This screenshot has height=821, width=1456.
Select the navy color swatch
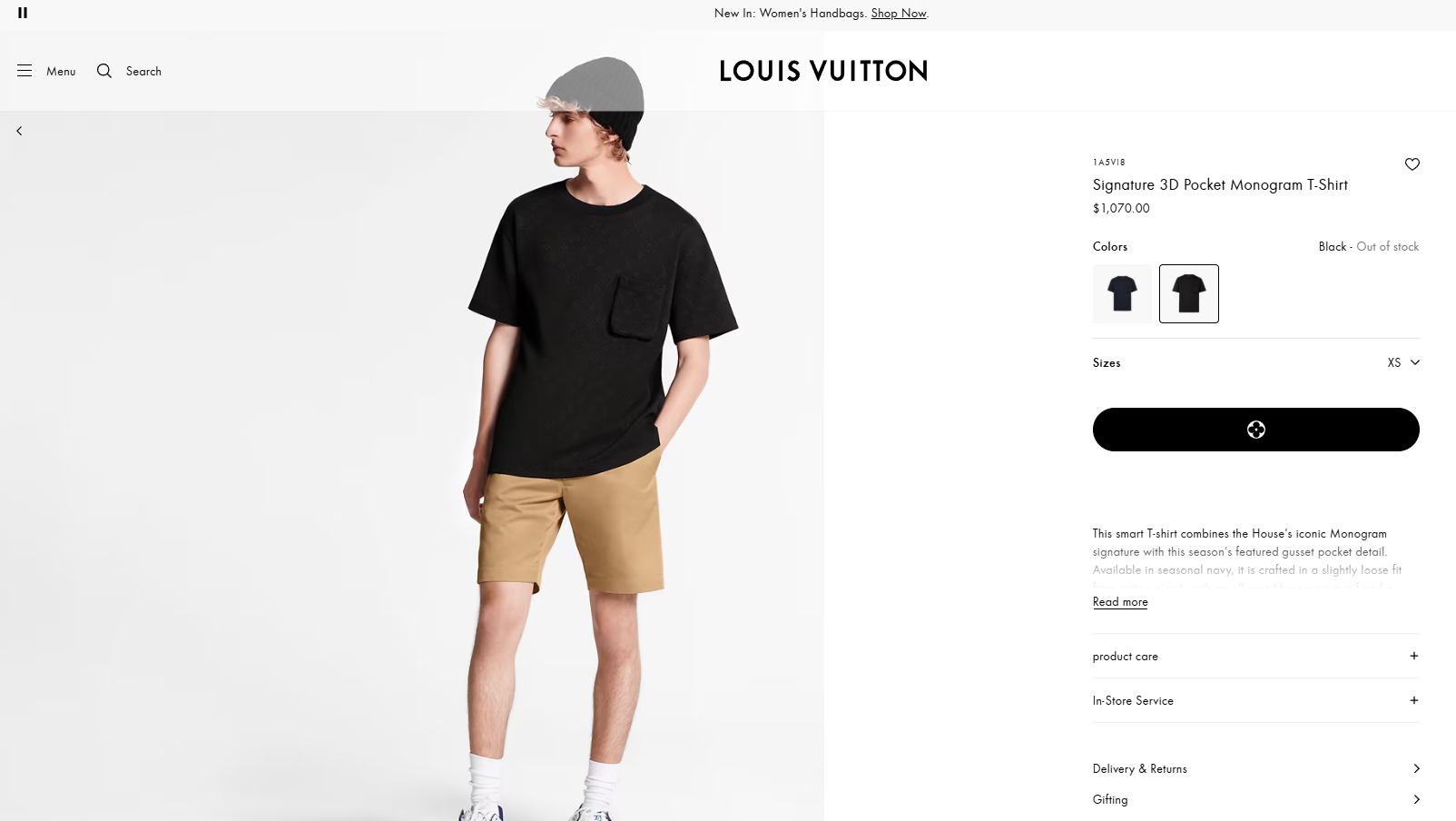[1122, 293]
